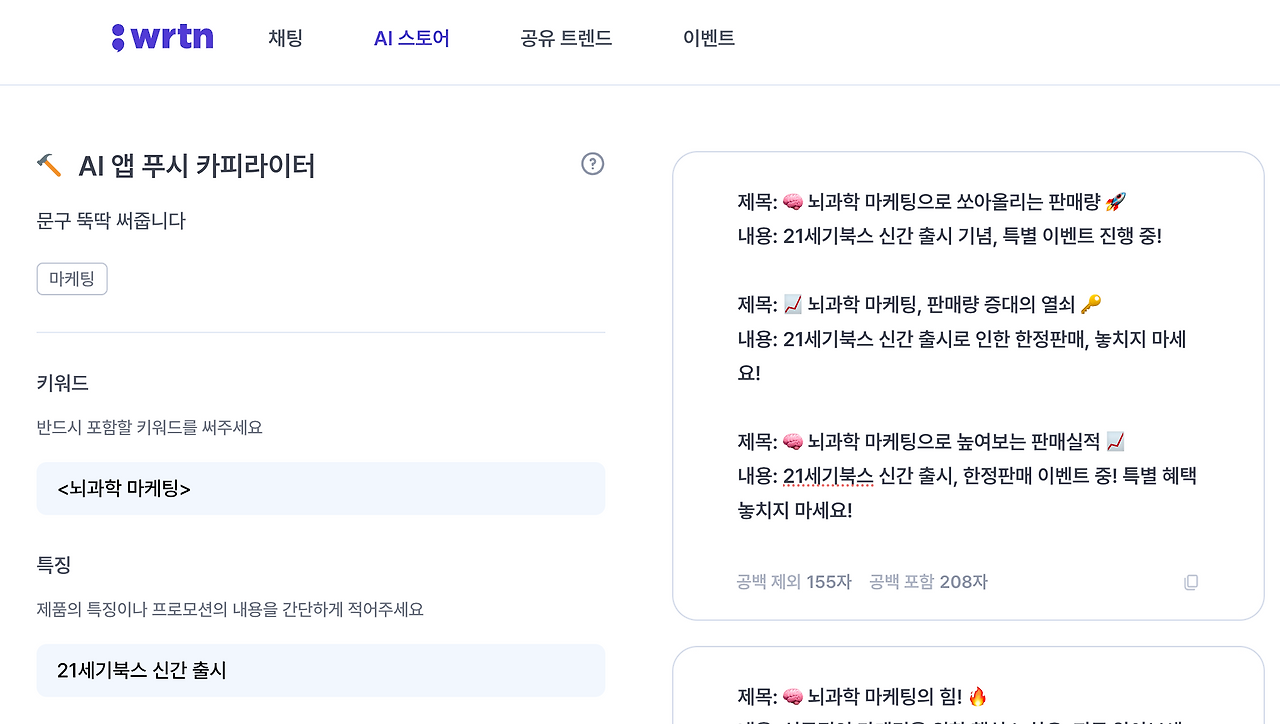The width and height of the screenshot is (1280, 724).
Task: Click the 키워드 input containing 뇌과학 마케팅
Action: [x=320, y=488]
